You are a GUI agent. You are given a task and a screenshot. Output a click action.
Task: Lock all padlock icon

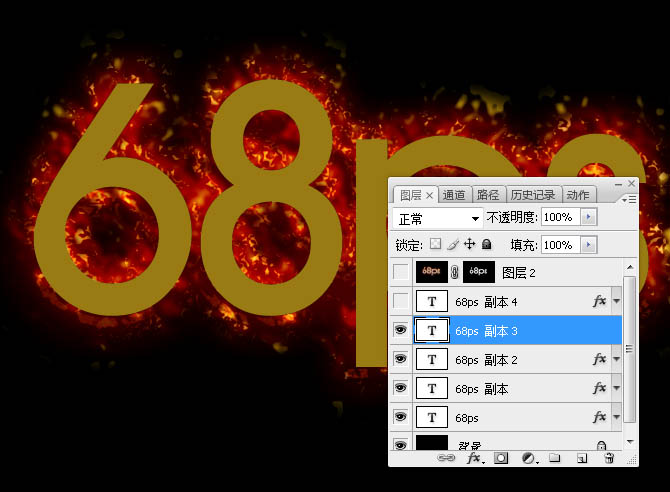click(x=486, y=244)
